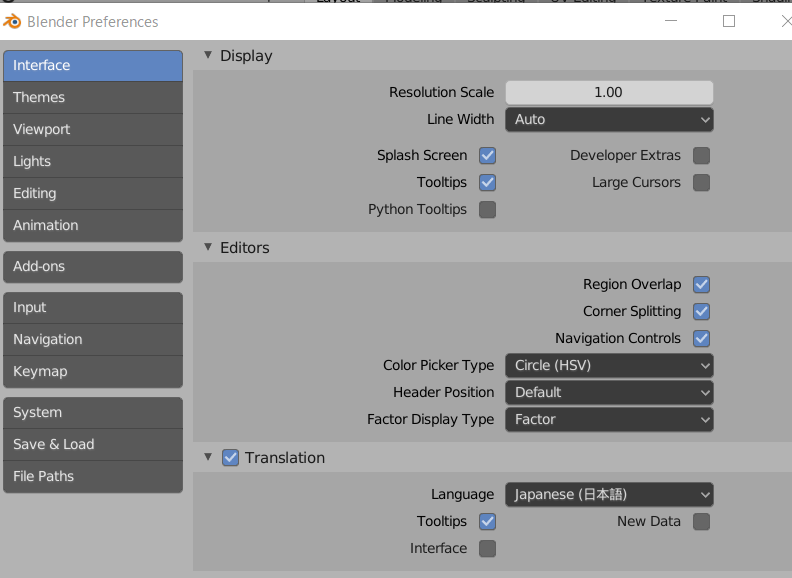Enable Large Cursors option
792x578 pixels.
pyautogui.click(x=701, y=183)
